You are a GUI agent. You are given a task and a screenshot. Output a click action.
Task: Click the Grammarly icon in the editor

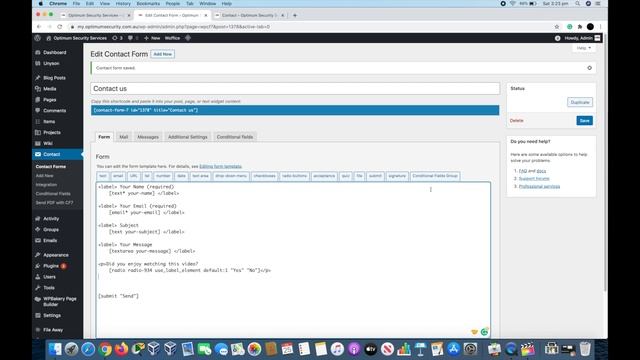[x=484, y=332]
